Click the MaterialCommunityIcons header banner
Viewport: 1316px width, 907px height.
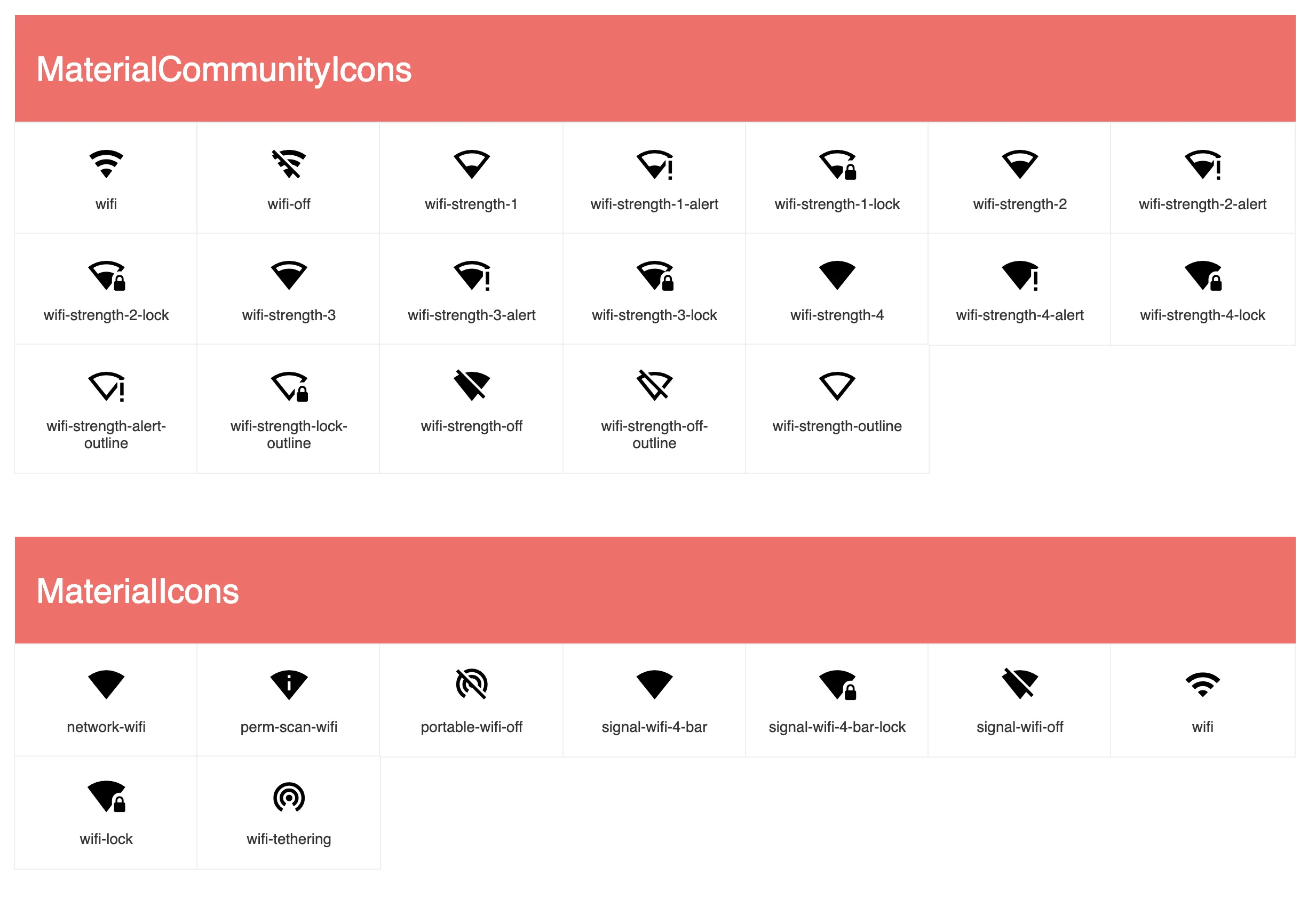(x=654, y=68)
